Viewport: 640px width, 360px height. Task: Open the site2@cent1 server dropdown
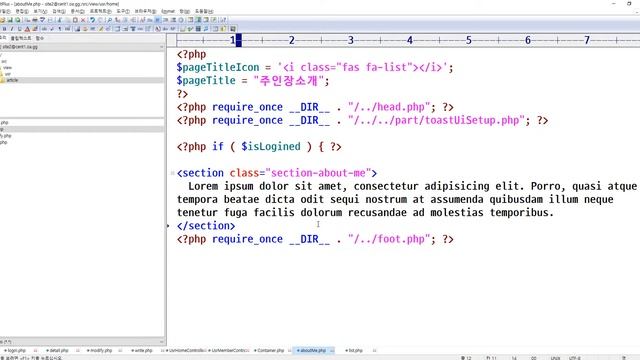pyautogui.click(x=82, y=47)
